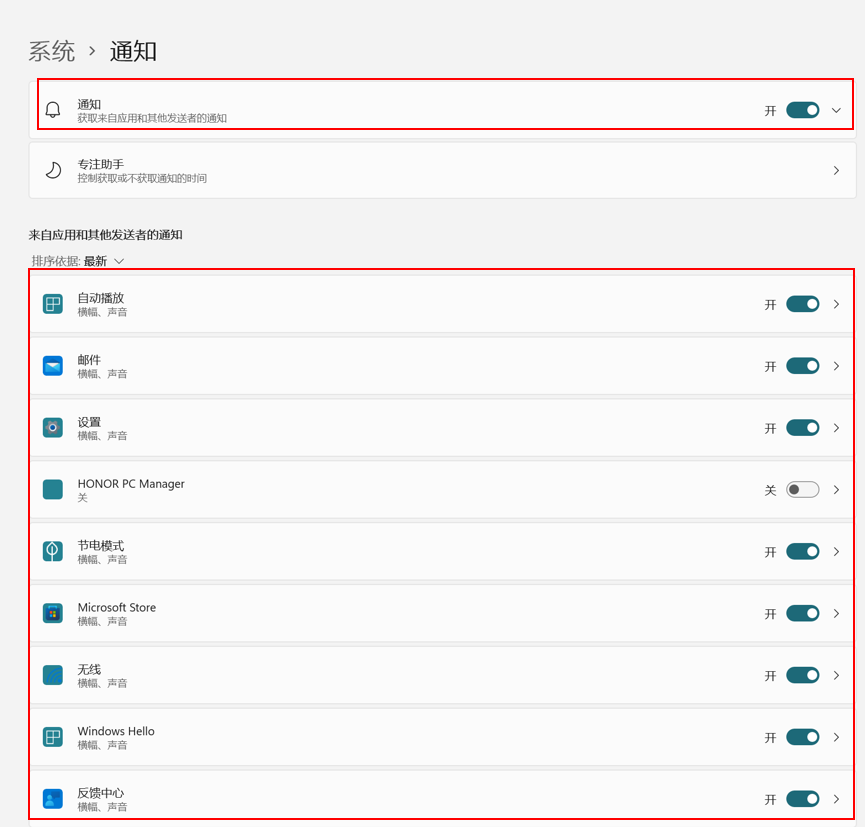Open Microsoft Store notification details
Image resolution: width=865 pixels, height=827 pixels.
click(x=836, y=613)
